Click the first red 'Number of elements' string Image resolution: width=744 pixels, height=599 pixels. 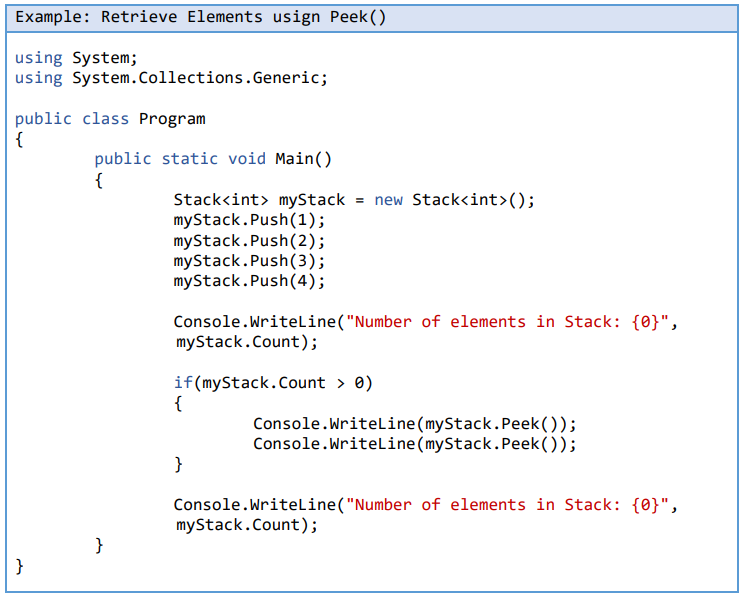coord(508,322)
